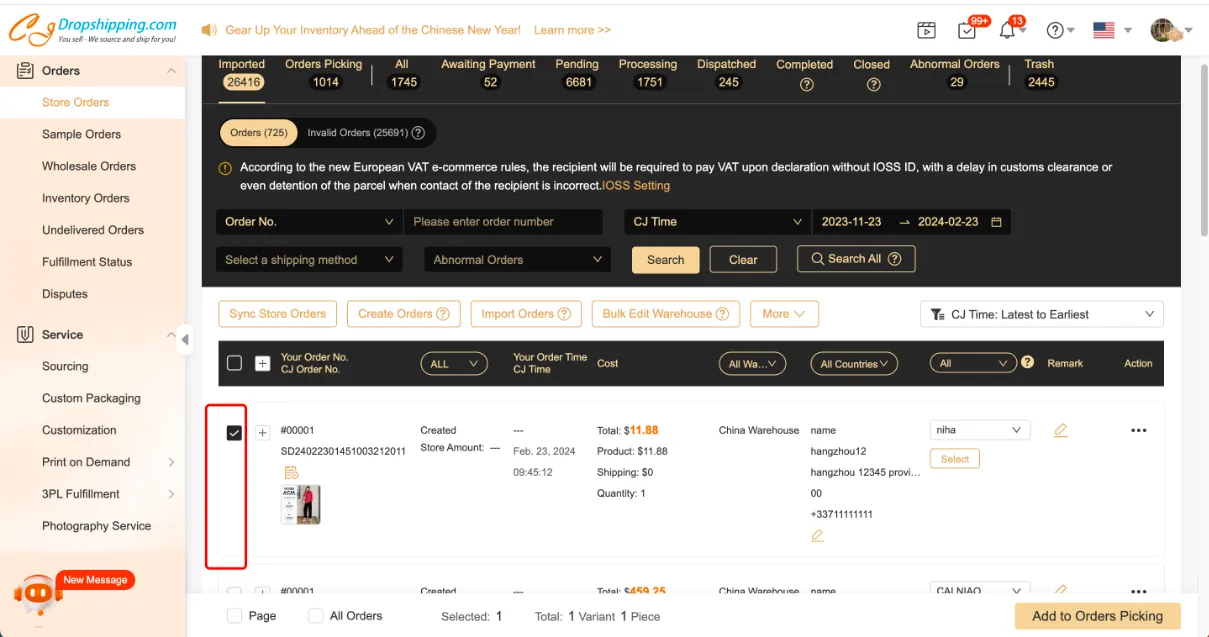The image size is (1209, 637).
Task: Click the calendar icon in date range field
Action: (996, 222)
